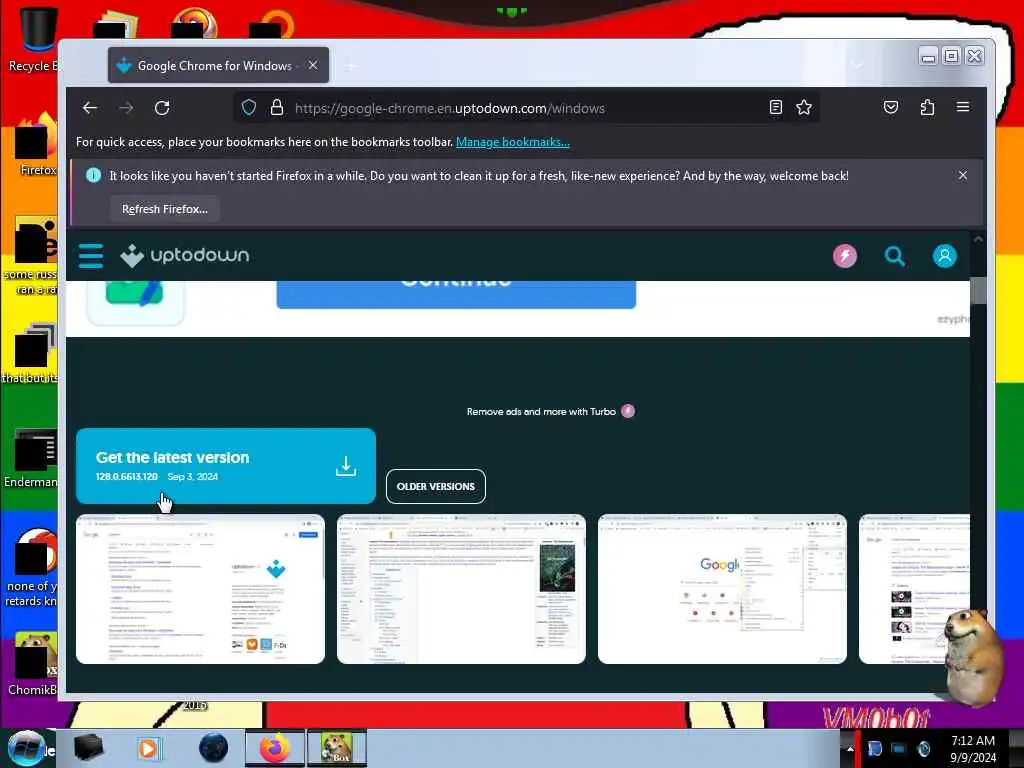Screen dimensions: 1024x768
Task: View site security padlock info
Action: click(277, 108)
